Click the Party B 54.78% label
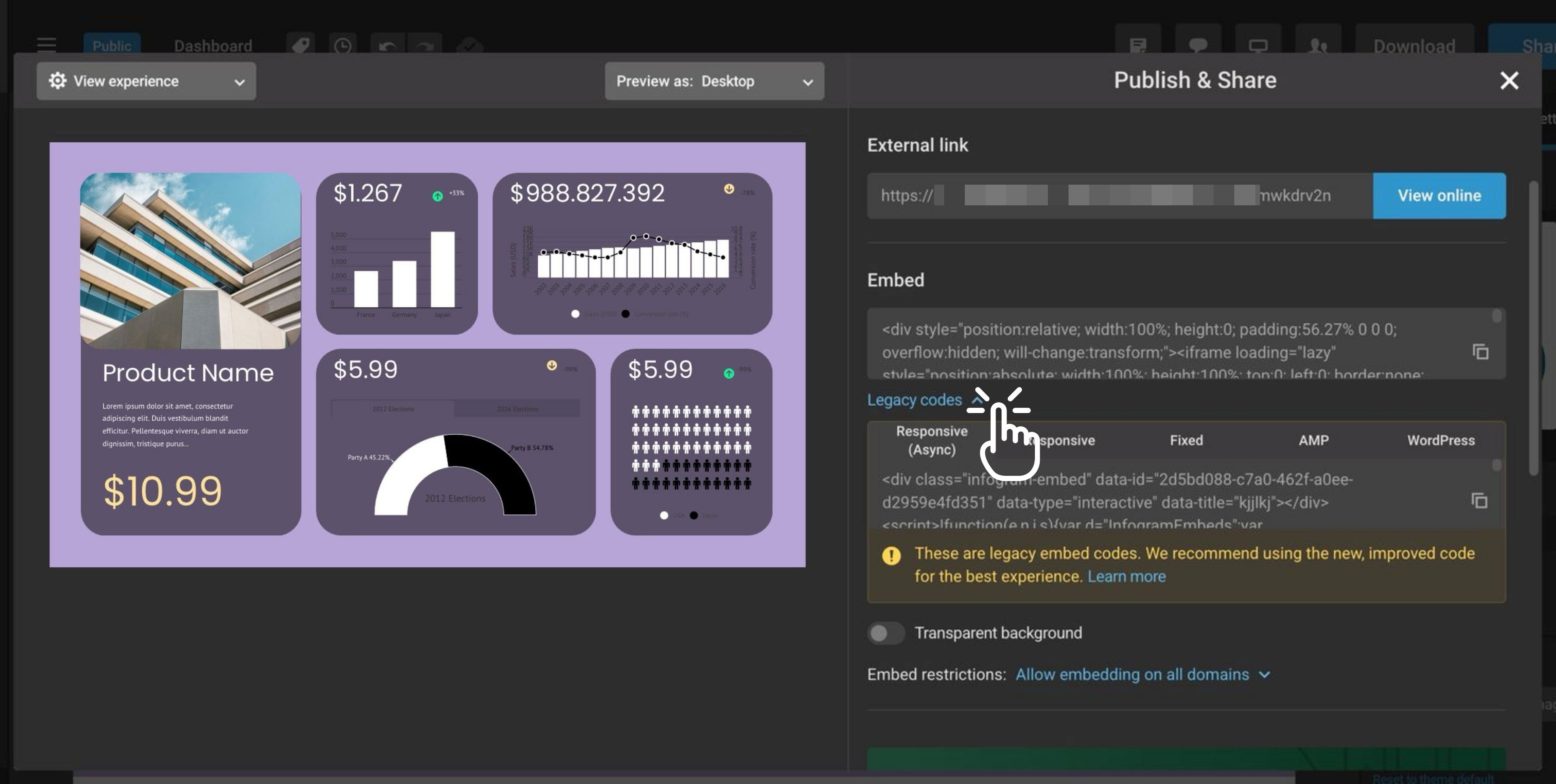The width and height of the screenshot is (1556, 784). coord(532,448)
